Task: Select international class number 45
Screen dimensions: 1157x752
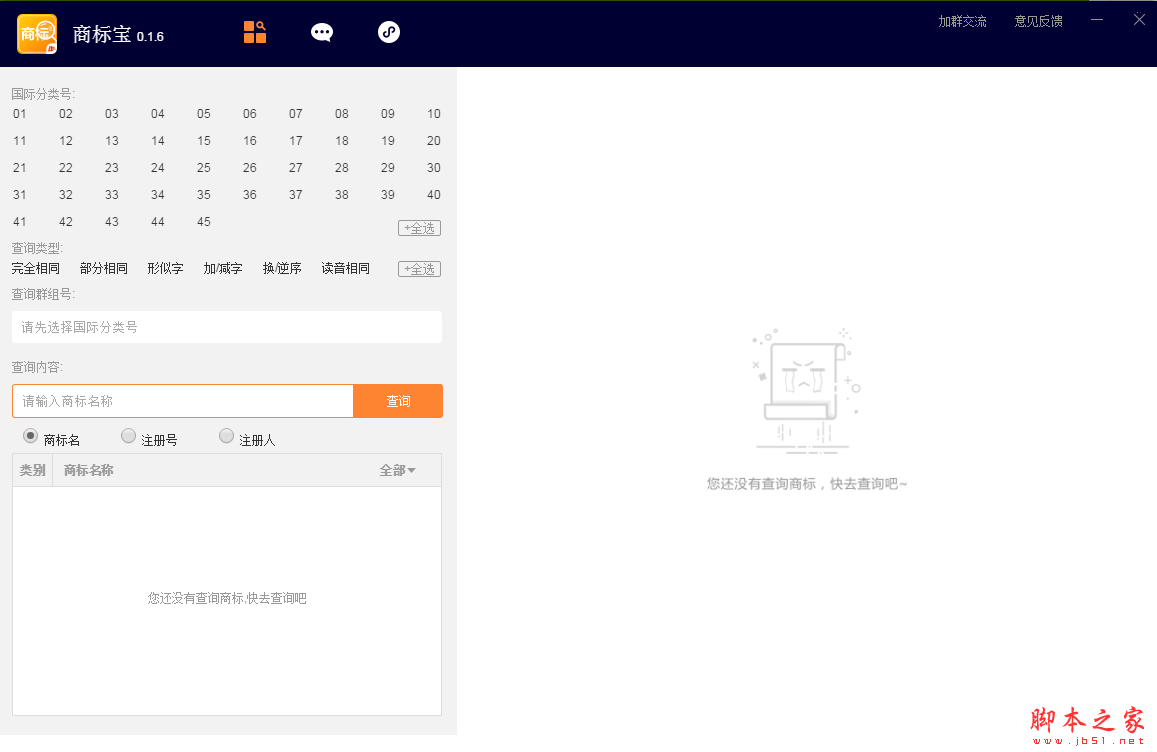Action: tap(203, 221)
